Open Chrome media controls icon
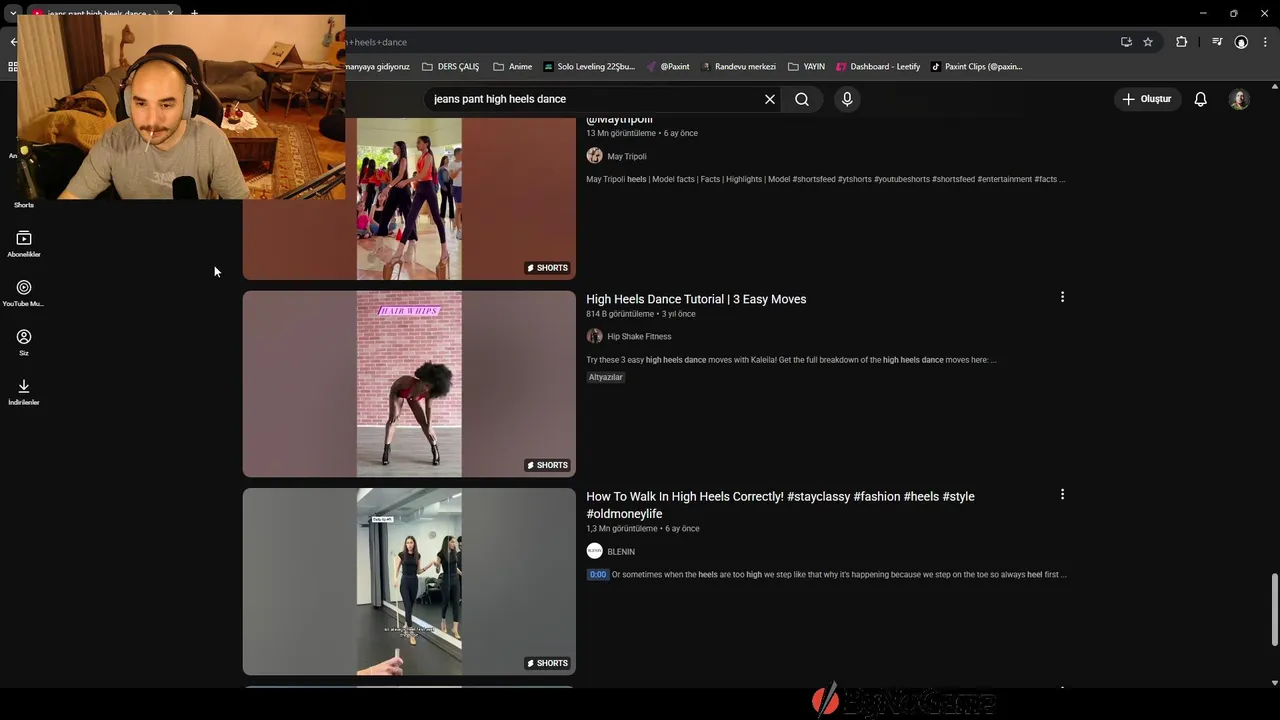This screenshot has width=1280, height=720. tap(1217, 42)
